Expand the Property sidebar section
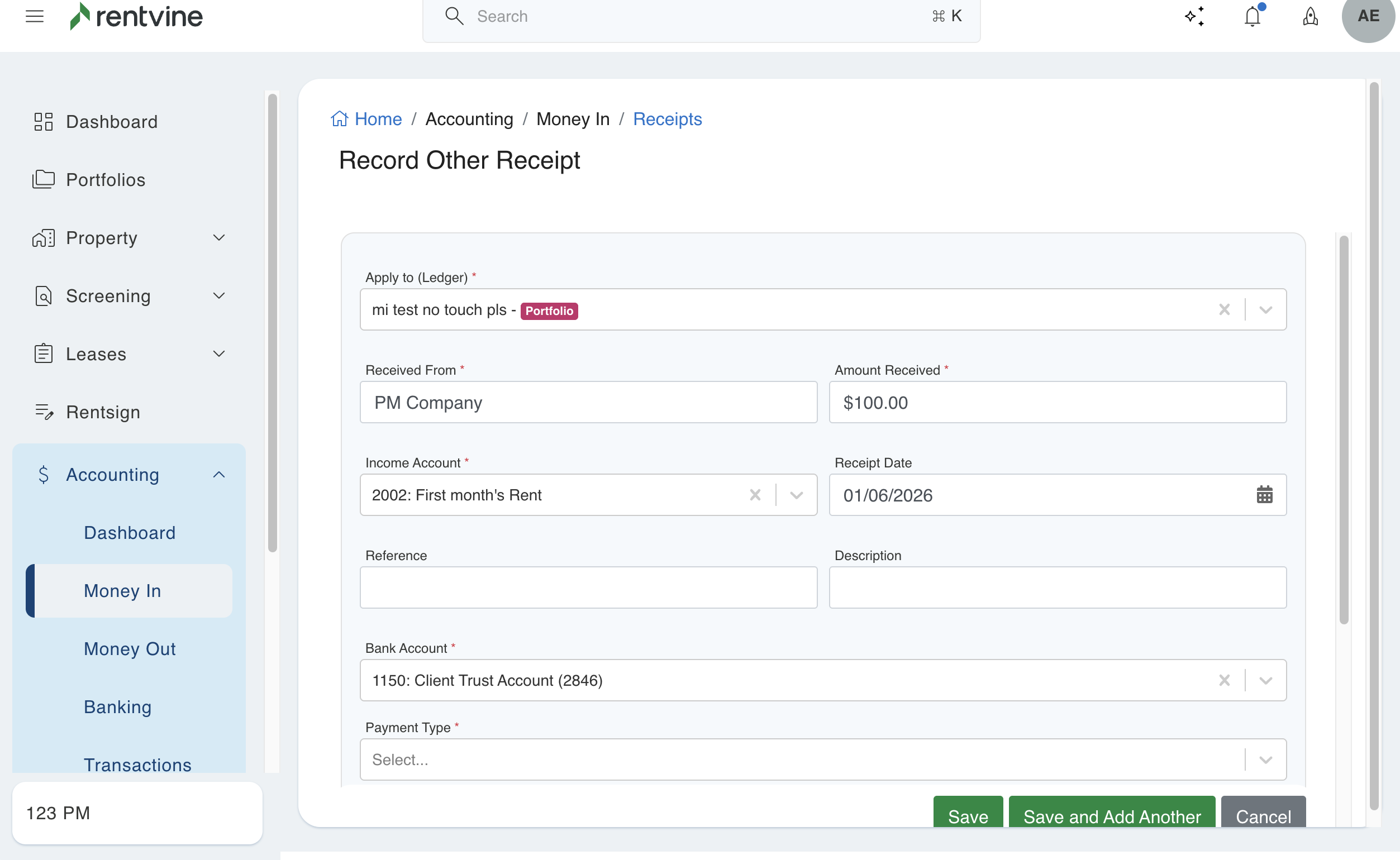This screenshot has width=1400, height=860. click(x=219, y=238)
